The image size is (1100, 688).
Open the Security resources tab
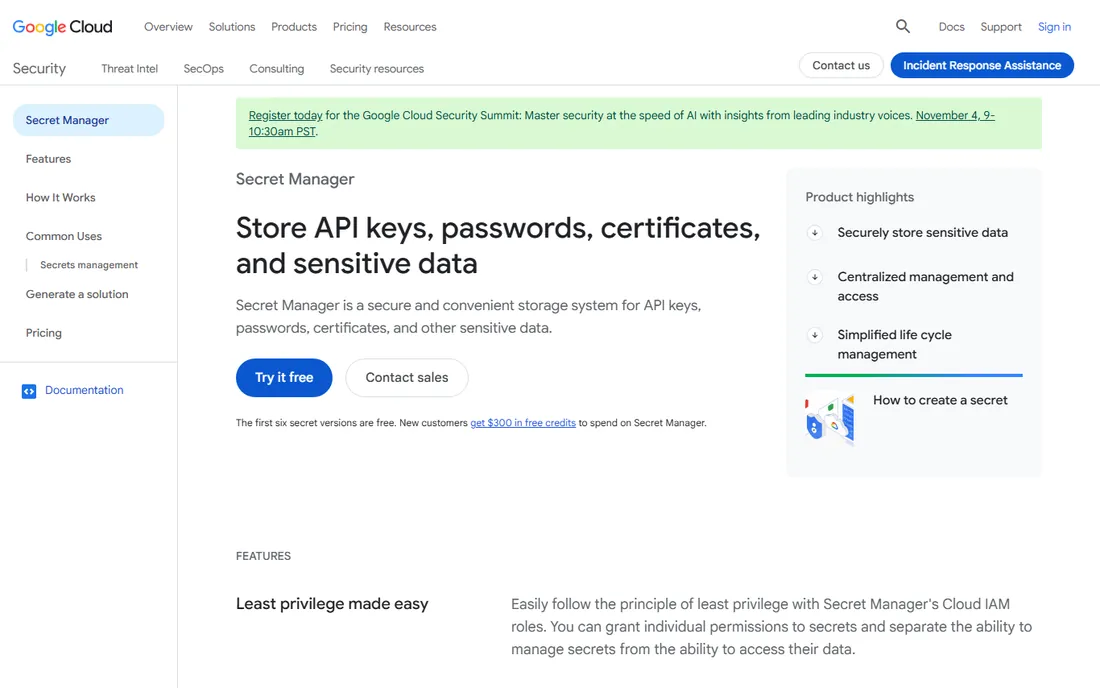point(377,69)
